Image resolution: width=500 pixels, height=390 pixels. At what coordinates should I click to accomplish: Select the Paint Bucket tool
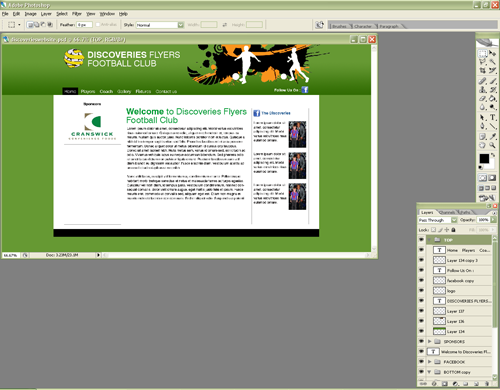tap(492, 98)
